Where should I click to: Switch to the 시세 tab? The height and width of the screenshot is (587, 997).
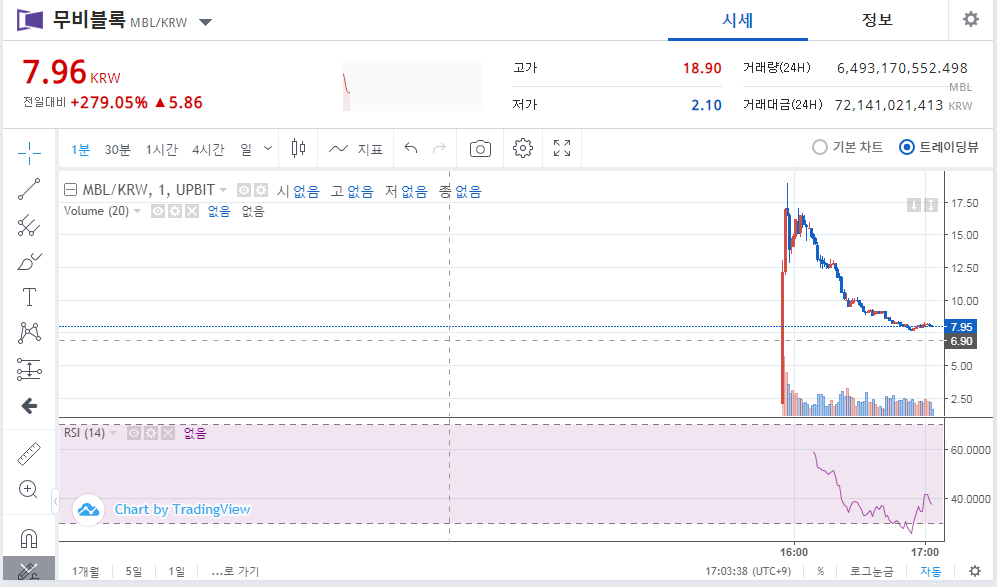pyautogui.click(x=738, y=20)
